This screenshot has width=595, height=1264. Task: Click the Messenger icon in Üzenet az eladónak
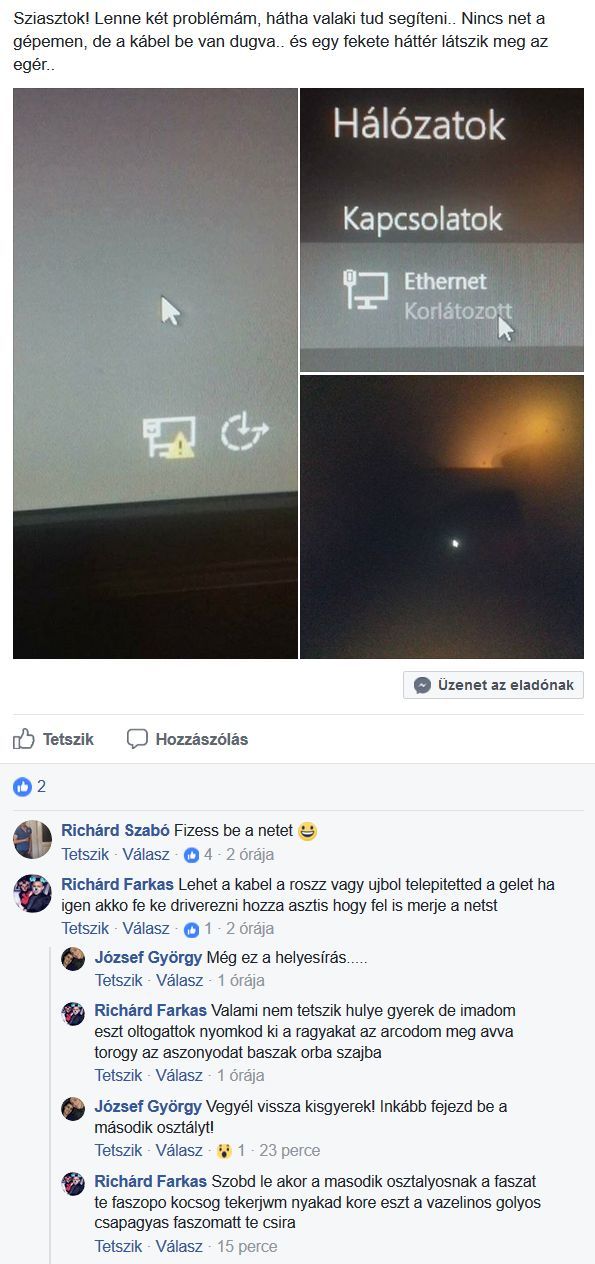[422, 685]
